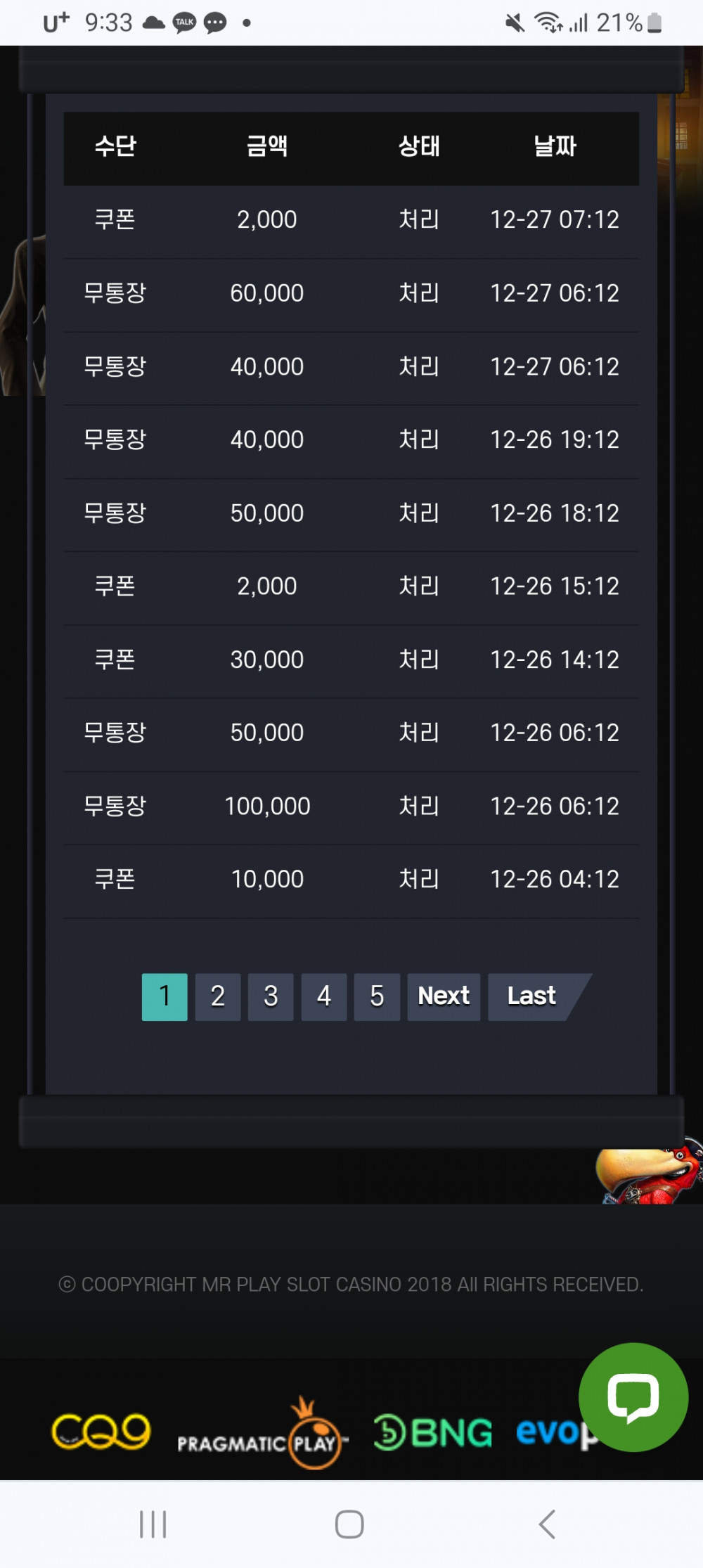Screen dimensions: 703x1568
Task: Tap the KakaoTalk notification icon
Action: (x=184, y=23)
